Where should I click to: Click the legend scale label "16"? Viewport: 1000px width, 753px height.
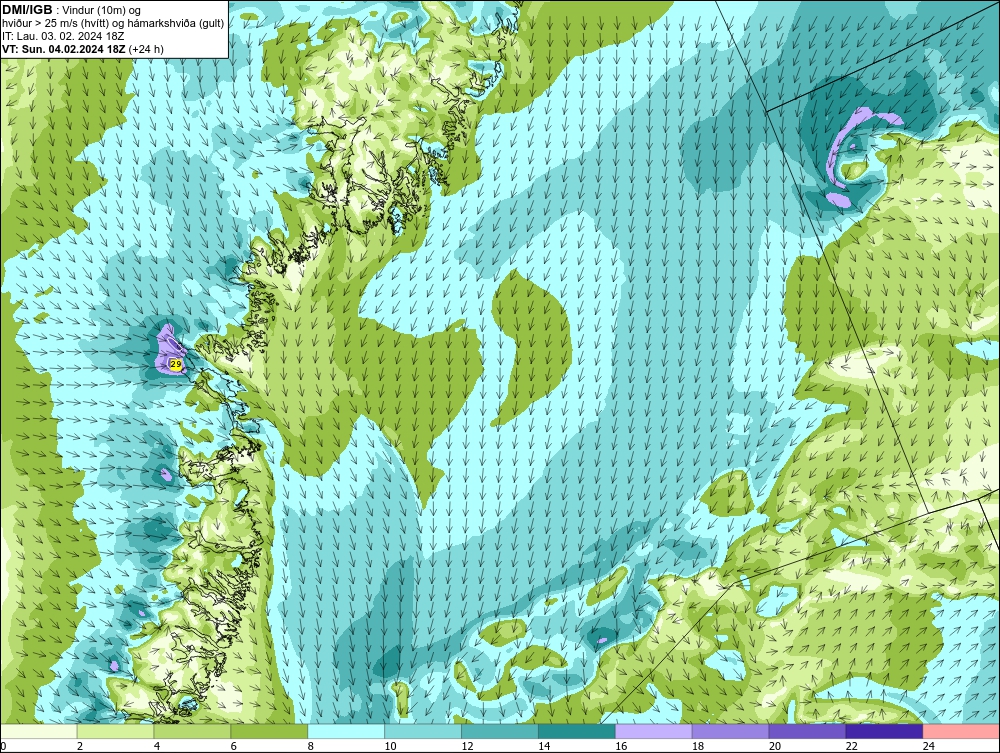point(621,746)
